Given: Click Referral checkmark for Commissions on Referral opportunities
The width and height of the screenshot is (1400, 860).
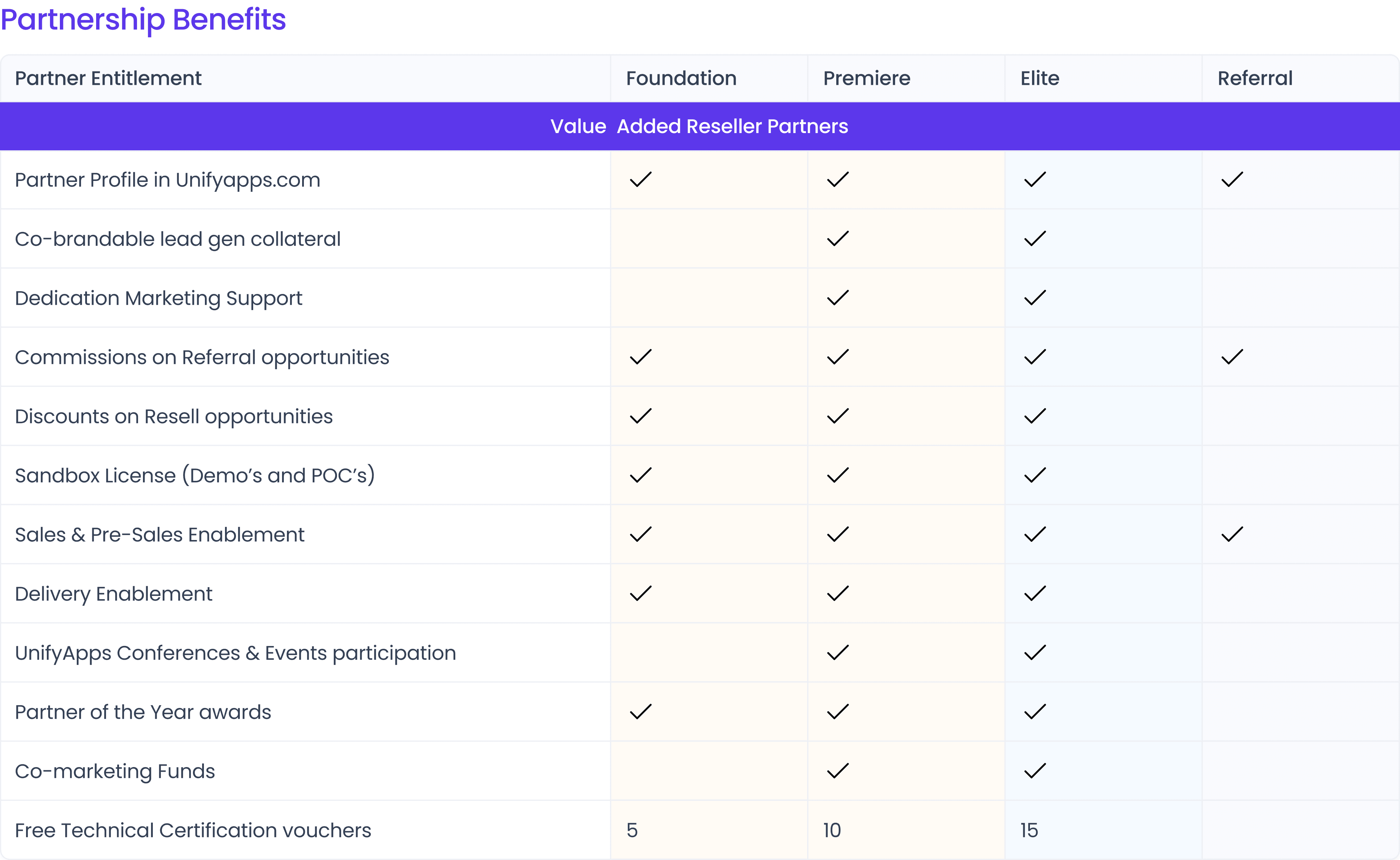Looking at the screenshot, I should (x=1232, y=357).
